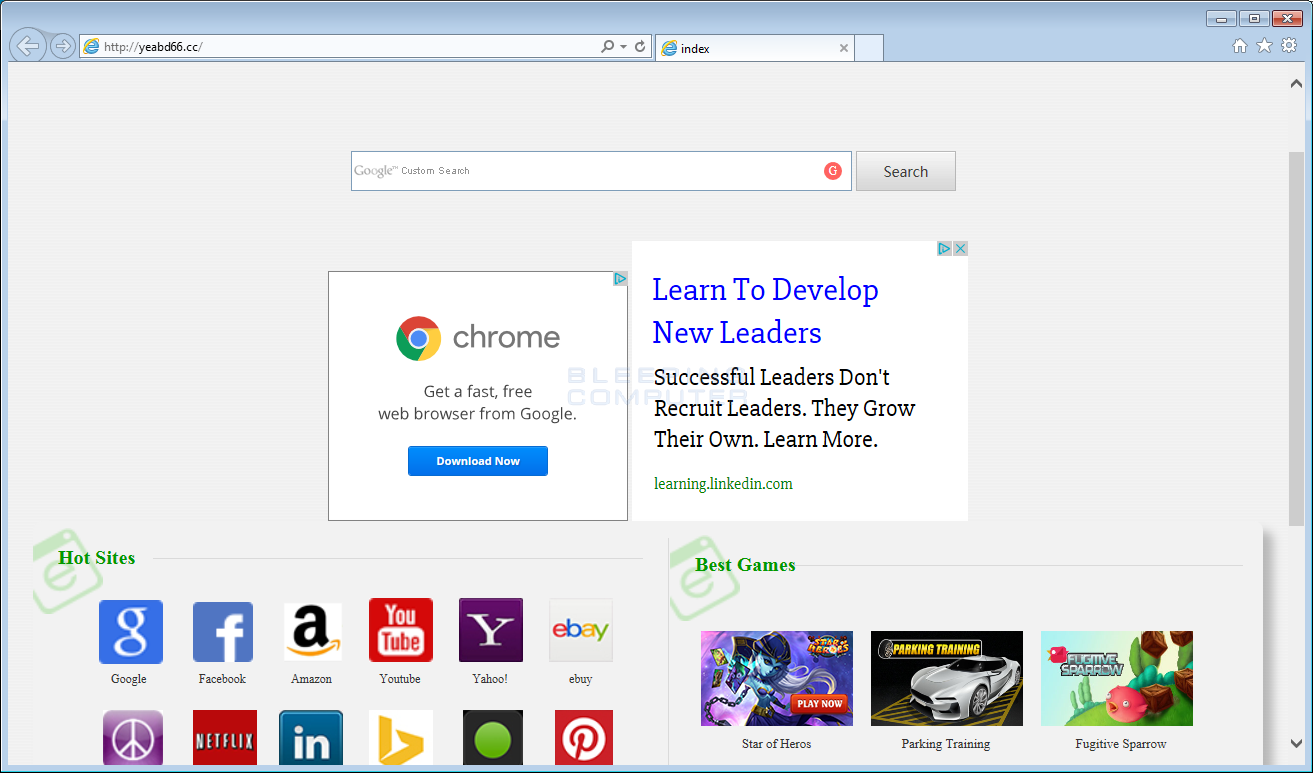This screenshot has width=1313, height=773.
Task: Click the scrollbar up arrow
Action: click(x=1296, y=84)
